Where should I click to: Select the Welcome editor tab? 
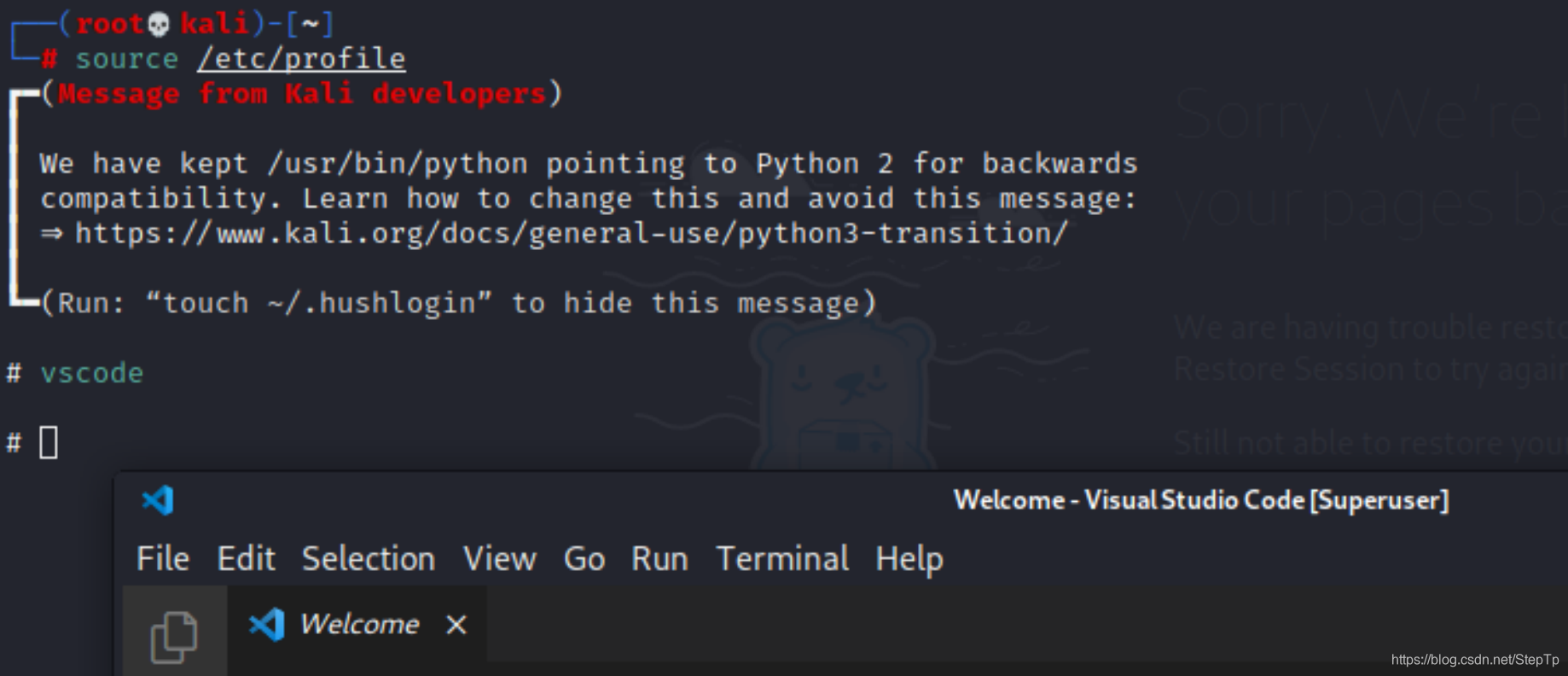tap(357, 624)
